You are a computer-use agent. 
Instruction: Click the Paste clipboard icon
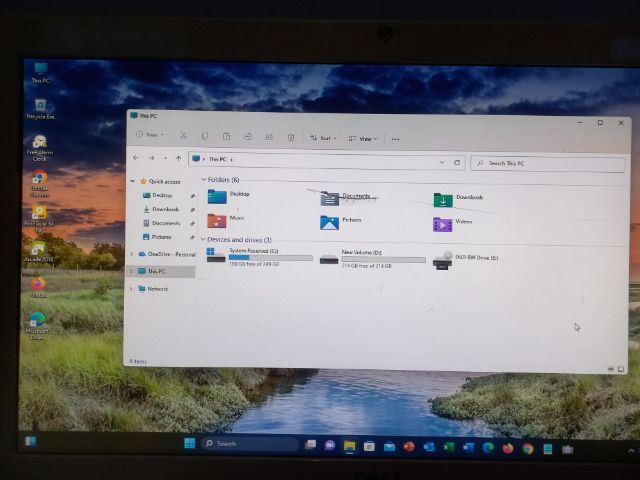tap(227, 136)
